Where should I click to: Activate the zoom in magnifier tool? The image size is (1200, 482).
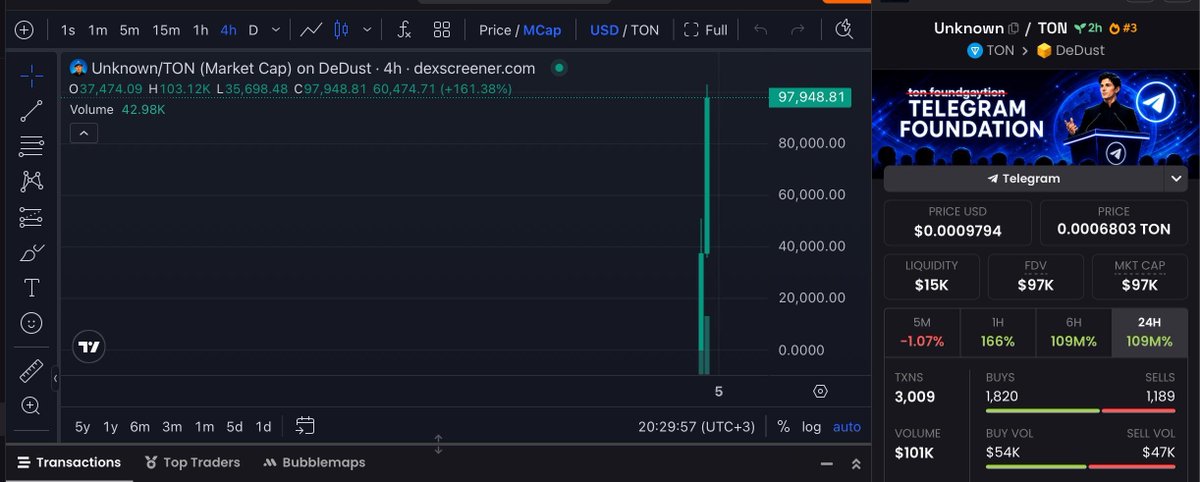pos(31,406)
